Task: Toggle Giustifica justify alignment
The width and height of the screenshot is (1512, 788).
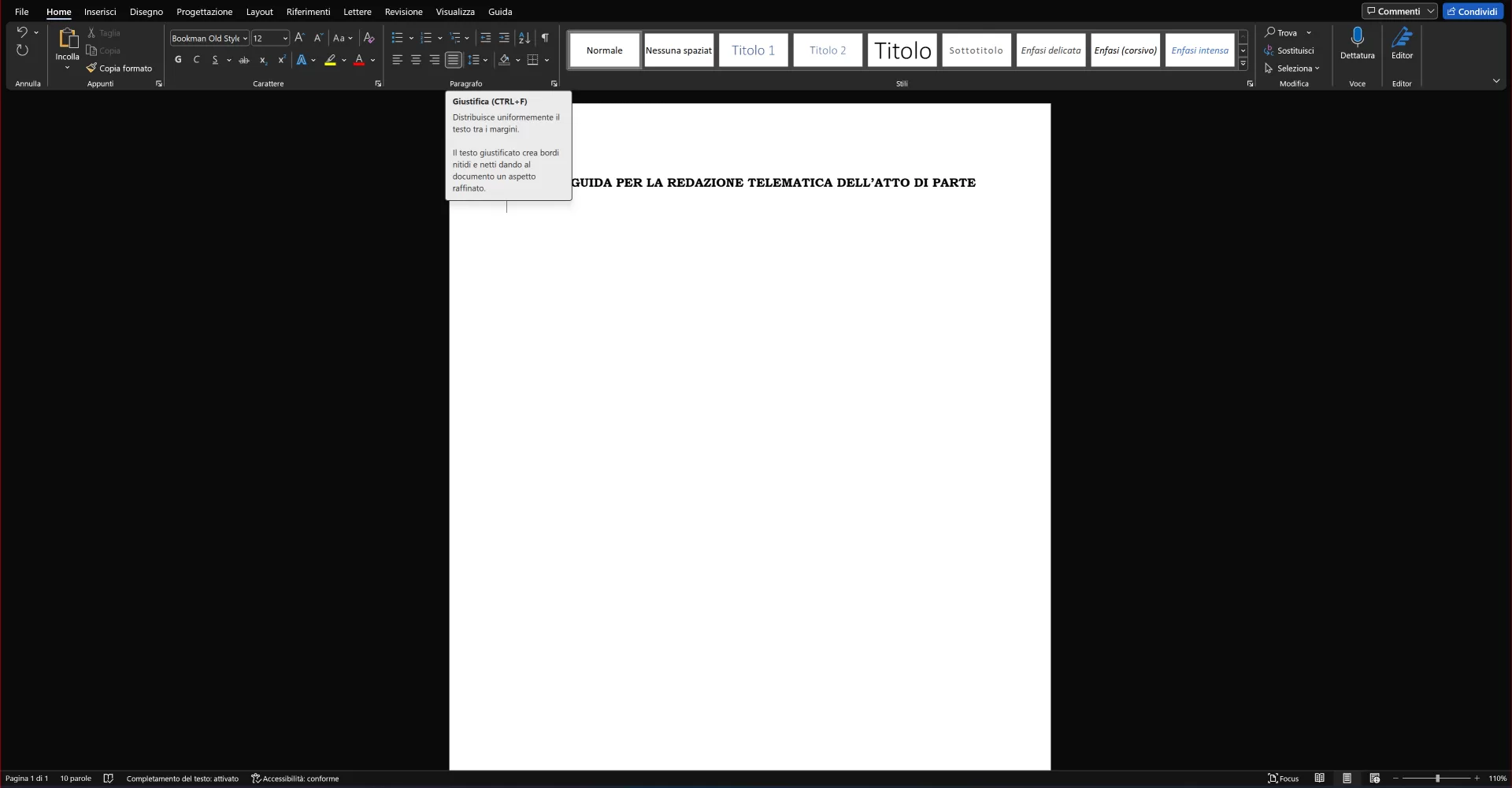Action: 454,60
